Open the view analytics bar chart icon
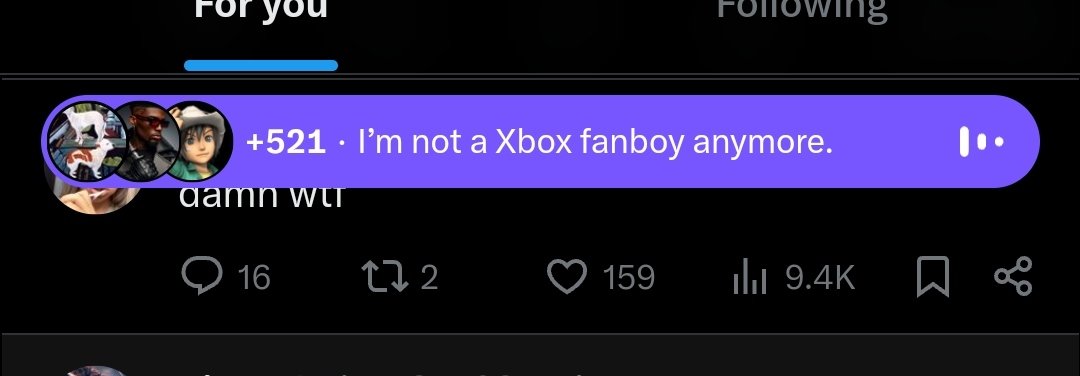The width and height of the screenshot is (1080, 376). pyautogui.click(x=750, y=277)
